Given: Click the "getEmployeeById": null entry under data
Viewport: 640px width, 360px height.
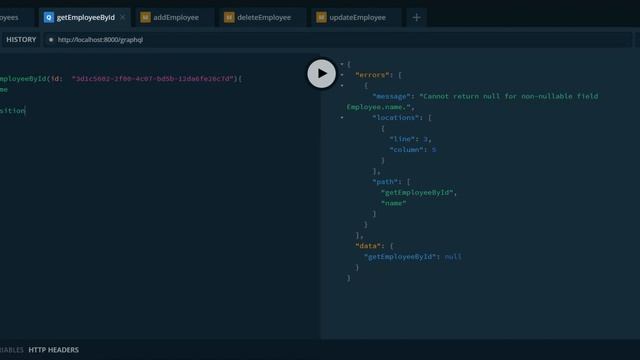Looking at the screenshot, I should pyautogui.click(x=413, y=257).
